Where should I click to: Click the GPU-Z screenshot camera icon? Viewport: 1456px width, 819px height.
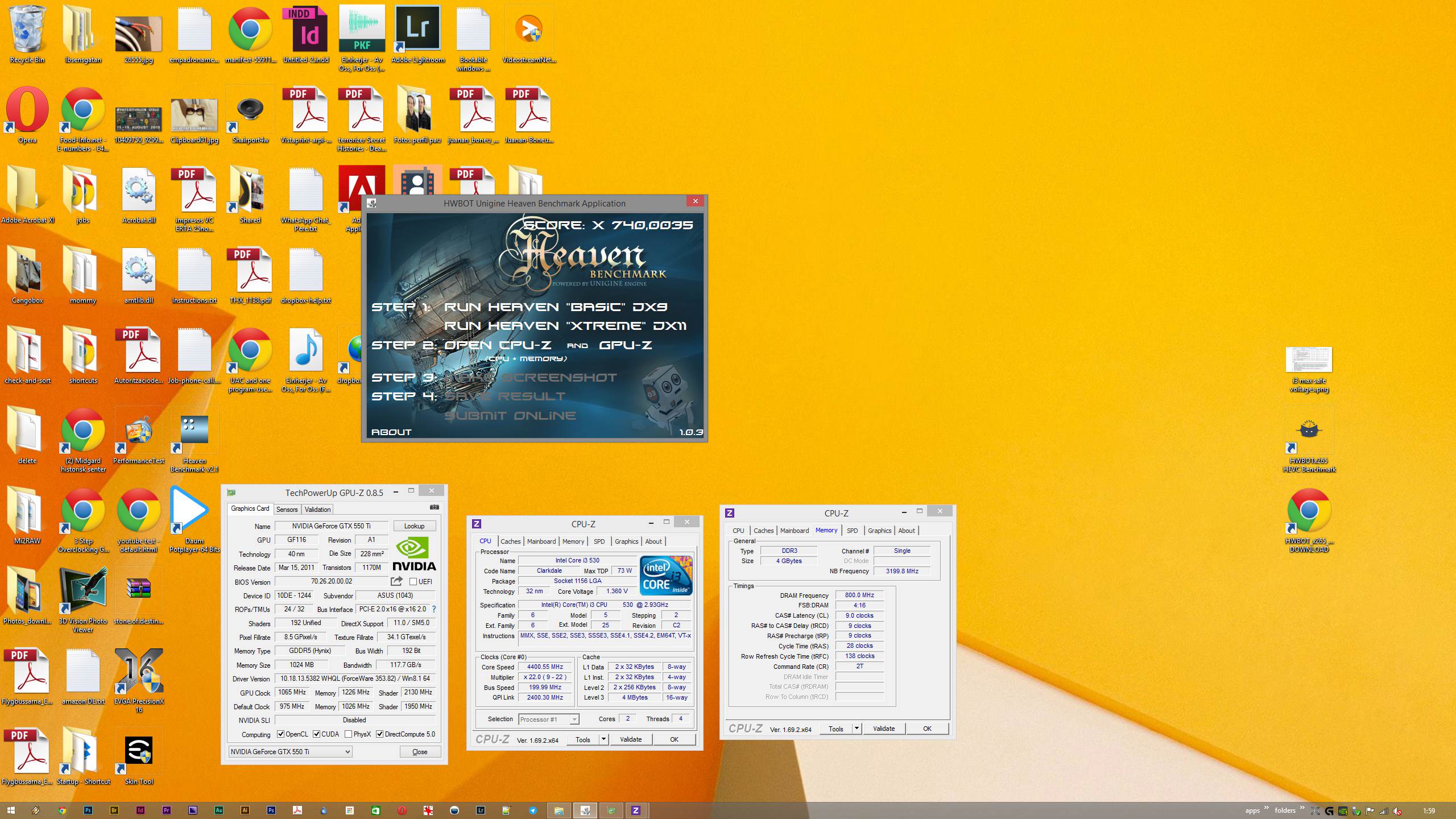tap(434, 507)
